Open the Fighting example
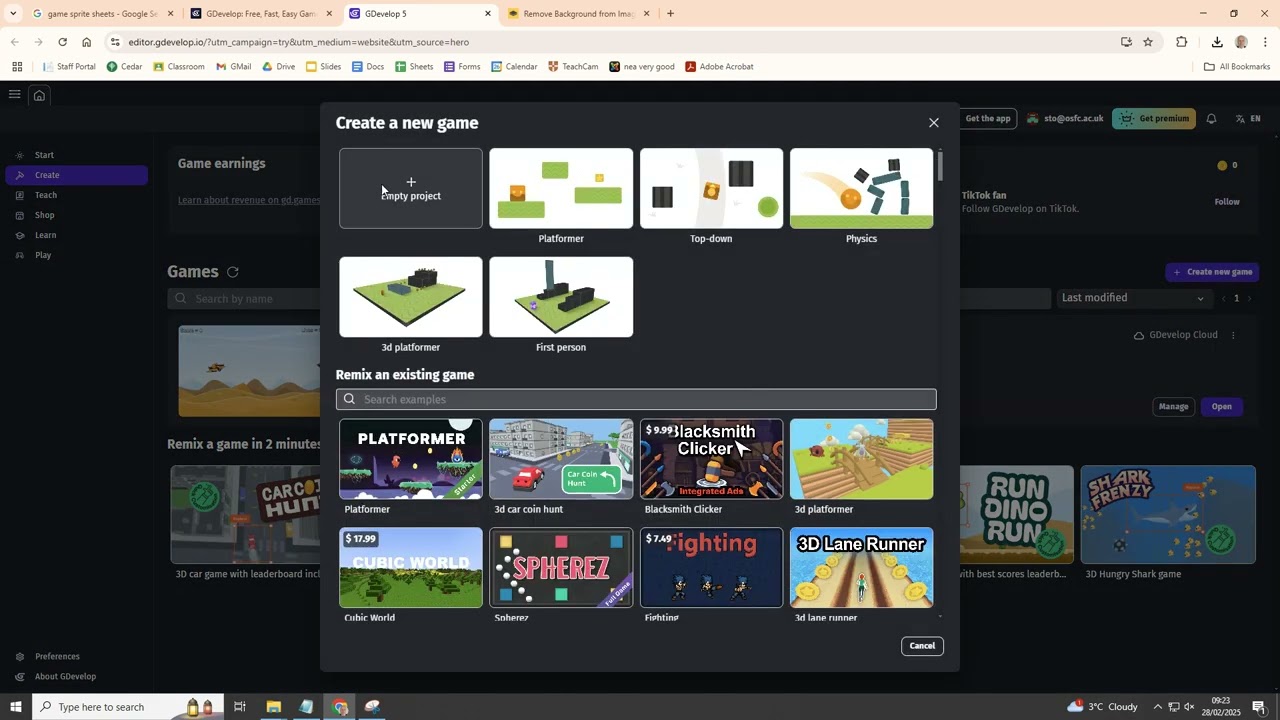This screenshot has height=720, width=1280. (x=711, y=567)
